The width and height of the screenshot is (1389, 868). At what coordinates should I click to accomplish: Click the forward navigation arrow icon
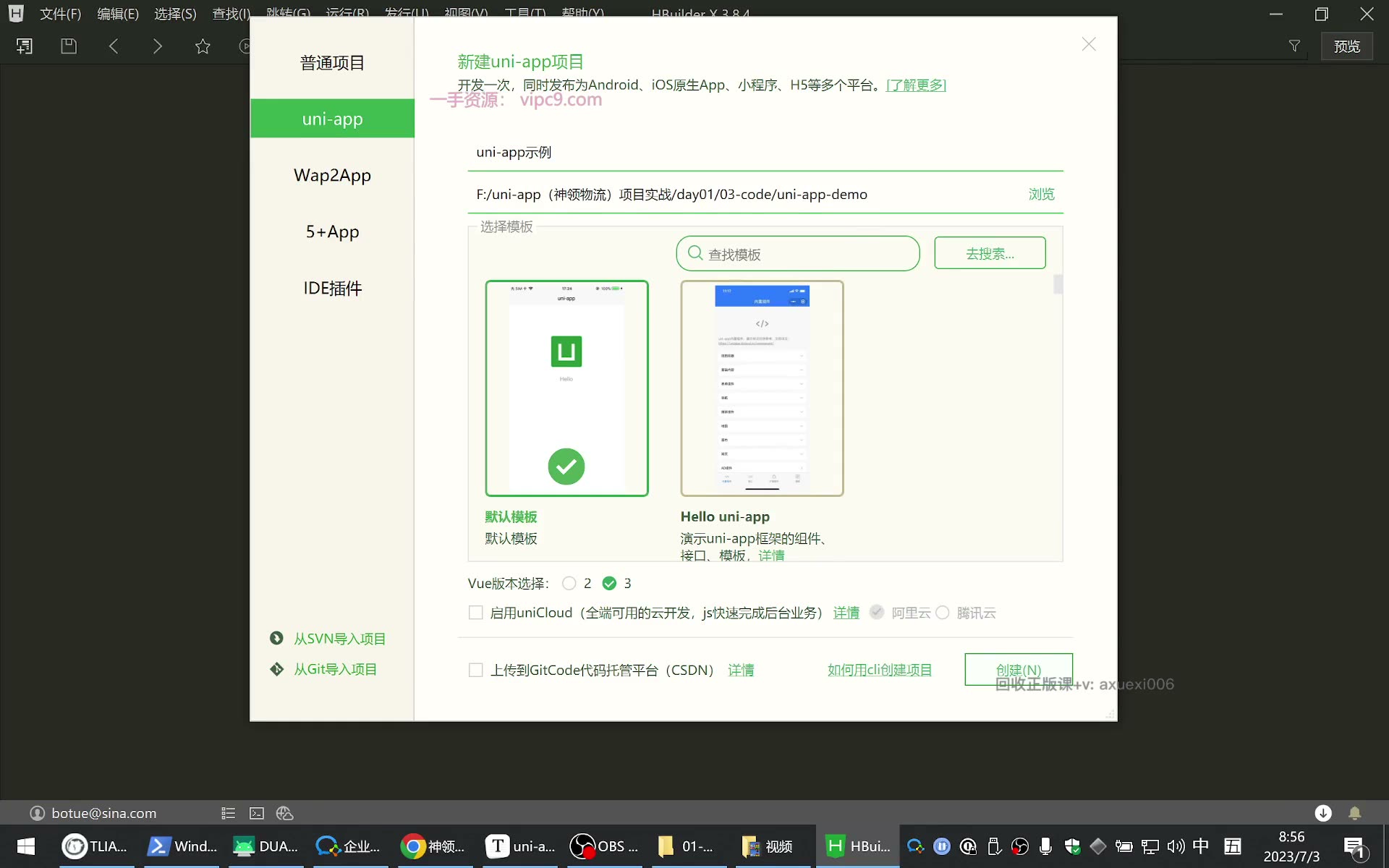coord(158,46)
